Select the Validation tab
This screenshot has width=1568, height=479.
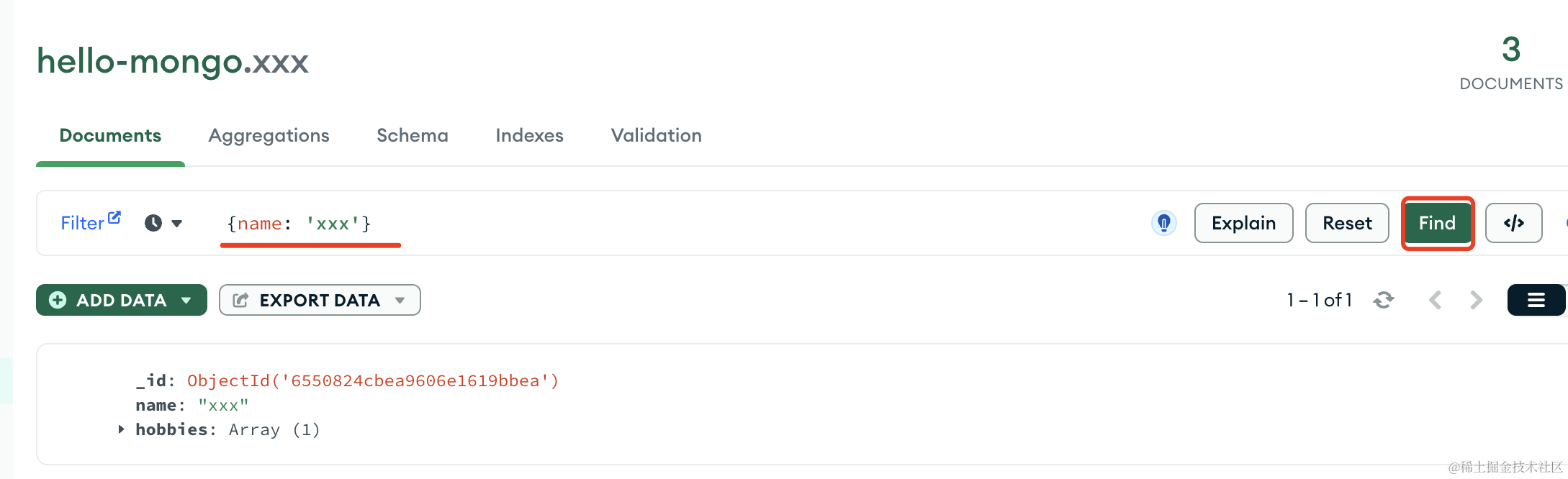click(x=656, y=136)
